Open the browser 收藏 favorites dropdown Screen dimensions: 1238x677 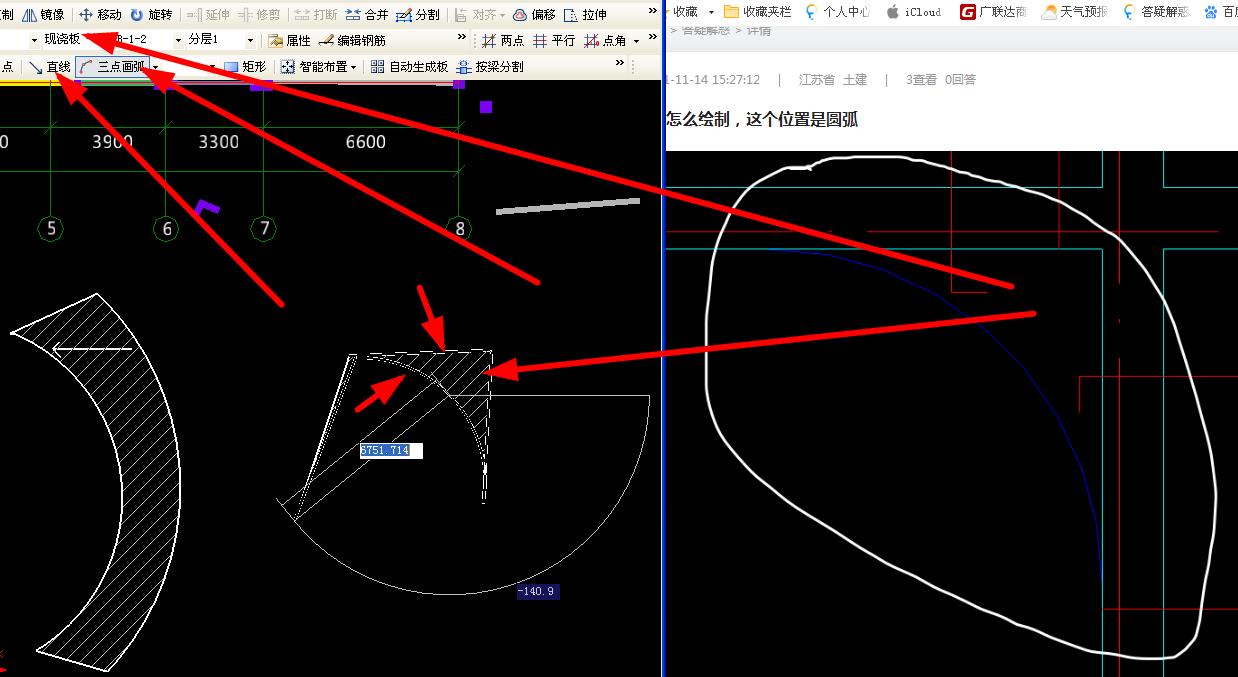coord(711,12)
